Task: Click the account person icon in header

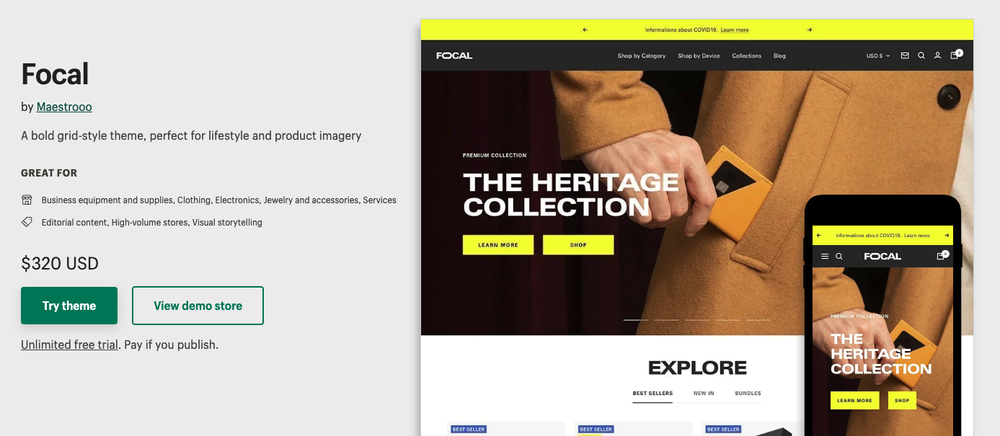Action: click(x=938, y=55)
